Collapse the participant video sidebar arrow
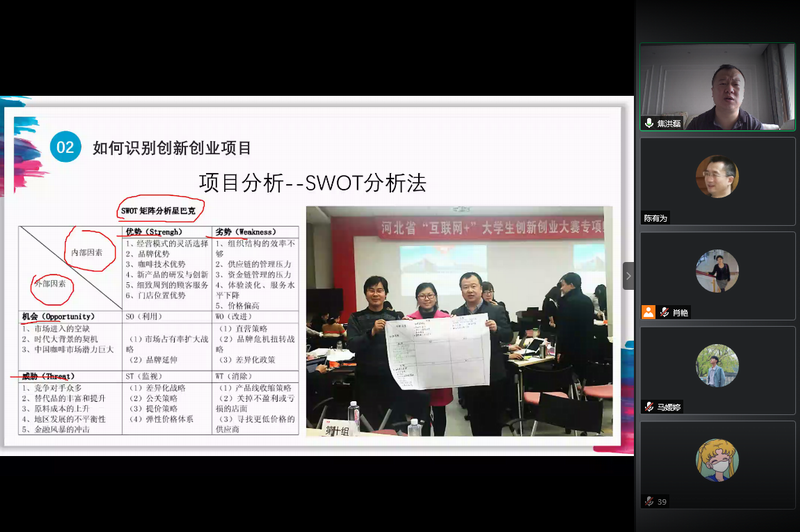Screen dimensions: 800x532 [x=628, y=276]
